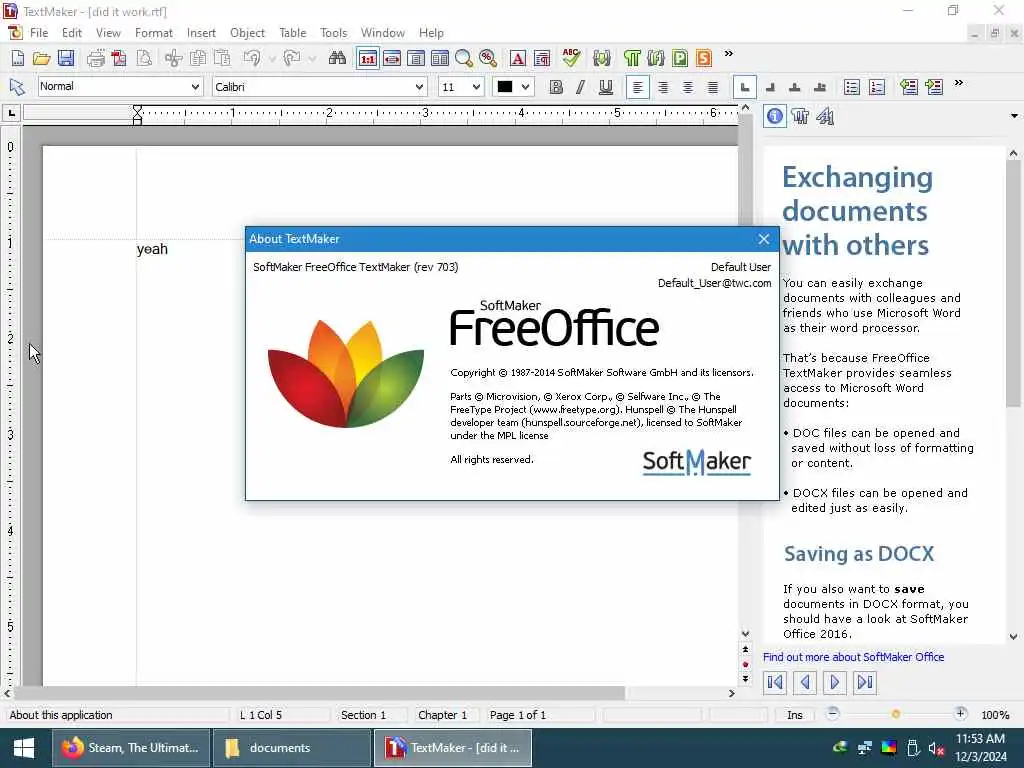Paste clipboard contents with the paste icon
1024x768 pixels.
pos(222,58)
